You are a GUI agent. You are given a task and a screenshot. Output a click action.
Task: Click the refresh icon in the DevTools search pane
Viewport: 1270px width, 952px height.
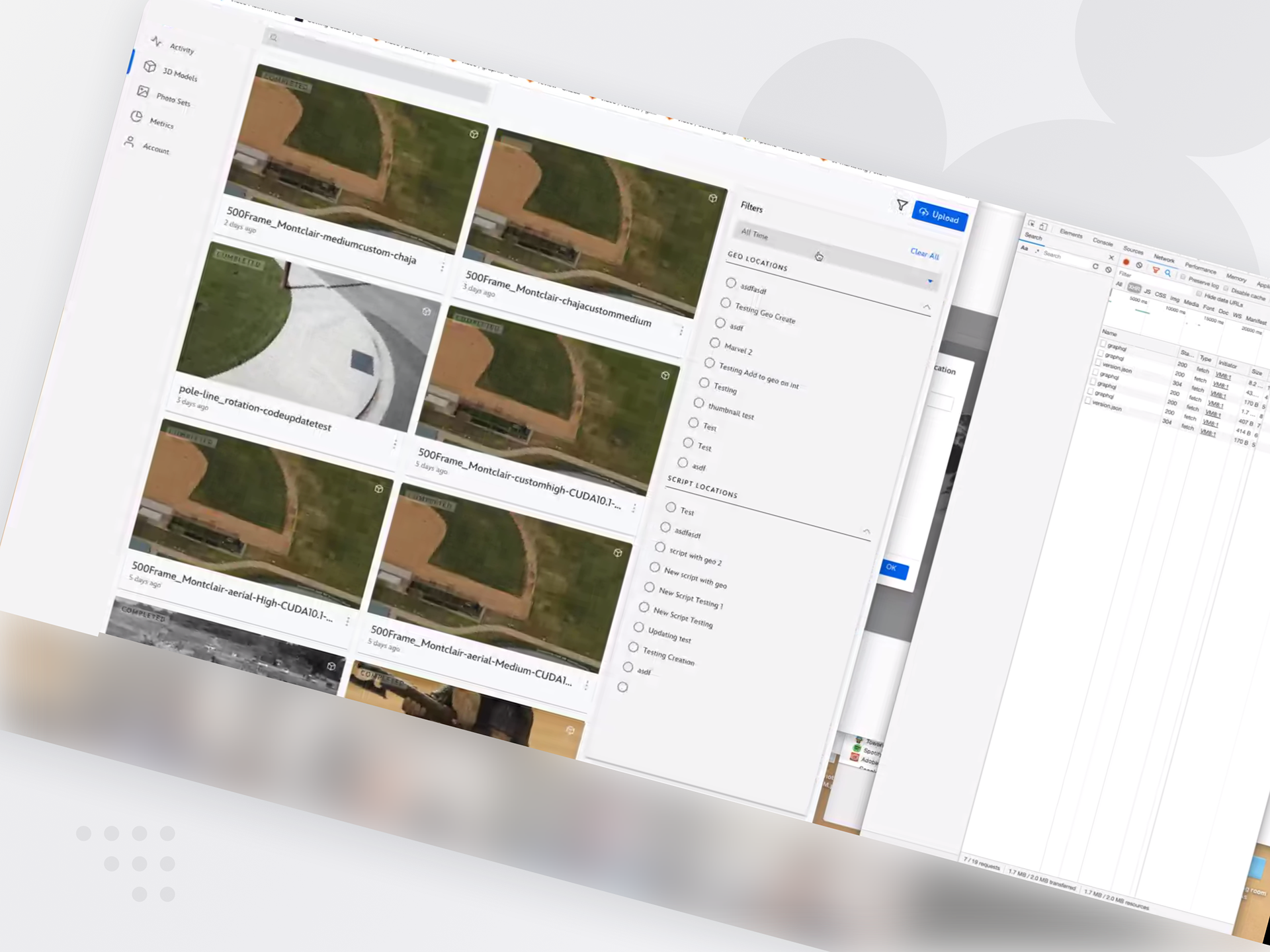tap(1095, 266)
